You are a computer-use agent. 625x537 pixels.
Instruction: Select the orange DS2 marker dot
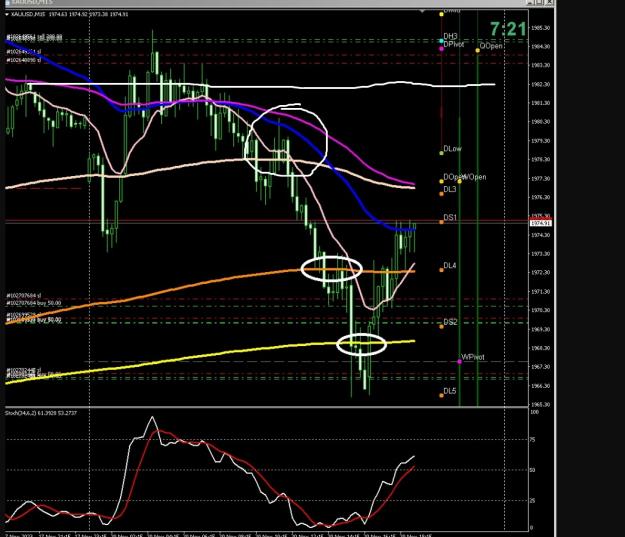coord(441,327)
